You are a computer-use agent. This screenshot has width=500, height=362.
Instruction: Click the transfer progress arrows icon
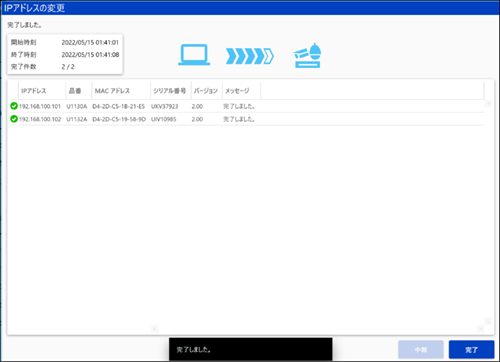pos(250,56)
